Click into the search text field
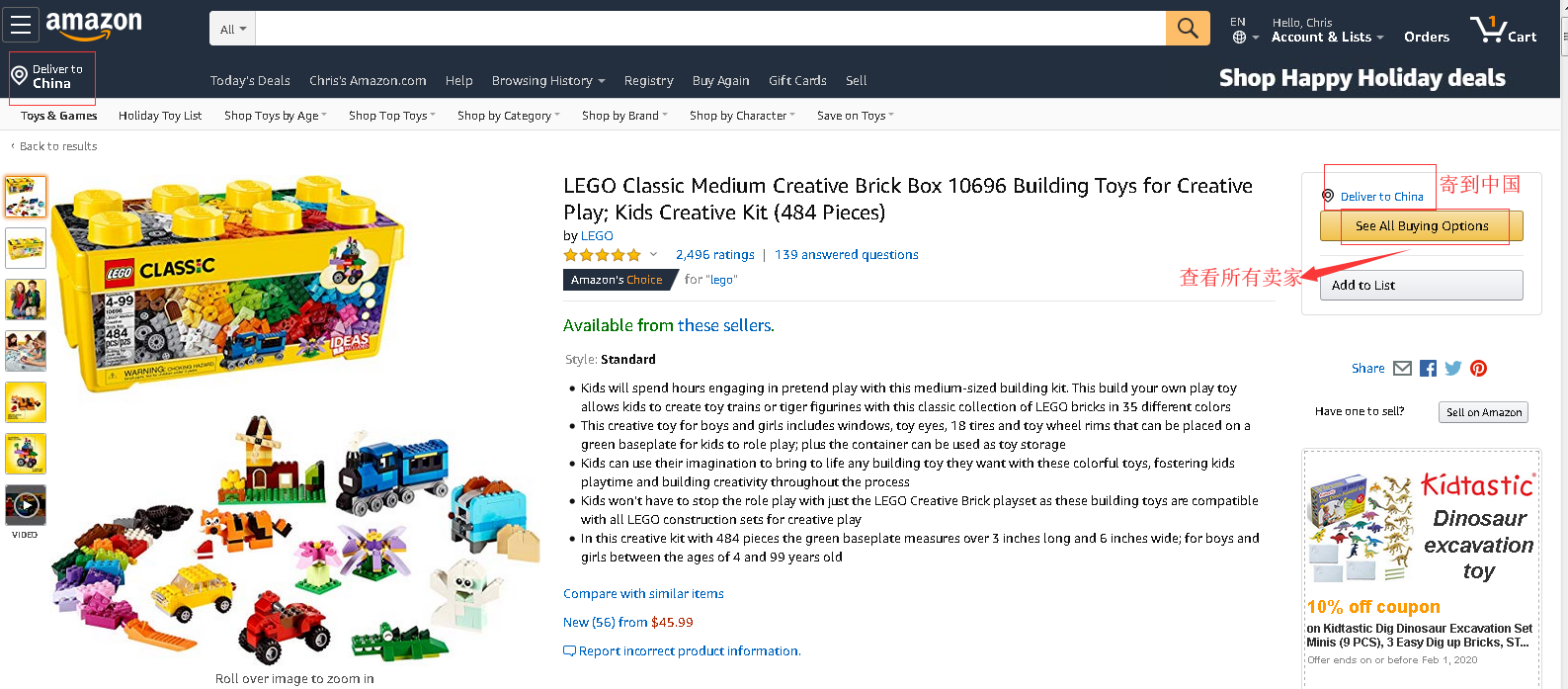1568x689 pixels. point(709,29)
